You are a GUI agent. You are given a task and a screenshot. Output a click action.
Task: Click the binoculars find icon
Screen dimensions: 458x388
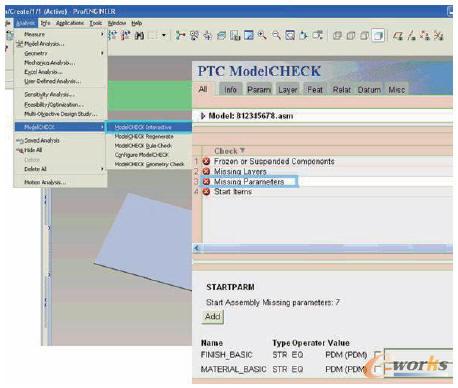pos(139,35)
